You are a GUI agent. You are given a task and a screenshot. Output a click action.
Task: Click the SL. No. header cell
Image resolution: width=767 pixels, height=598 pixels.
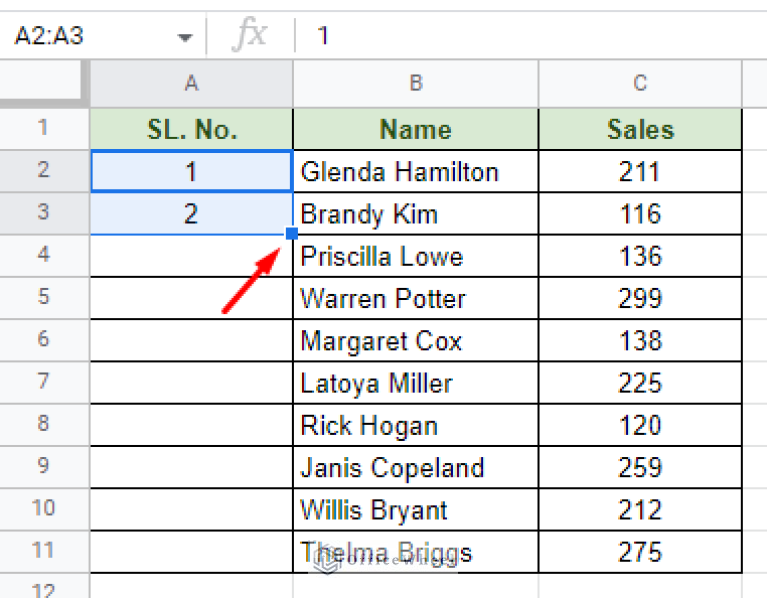tap(191, 129)
